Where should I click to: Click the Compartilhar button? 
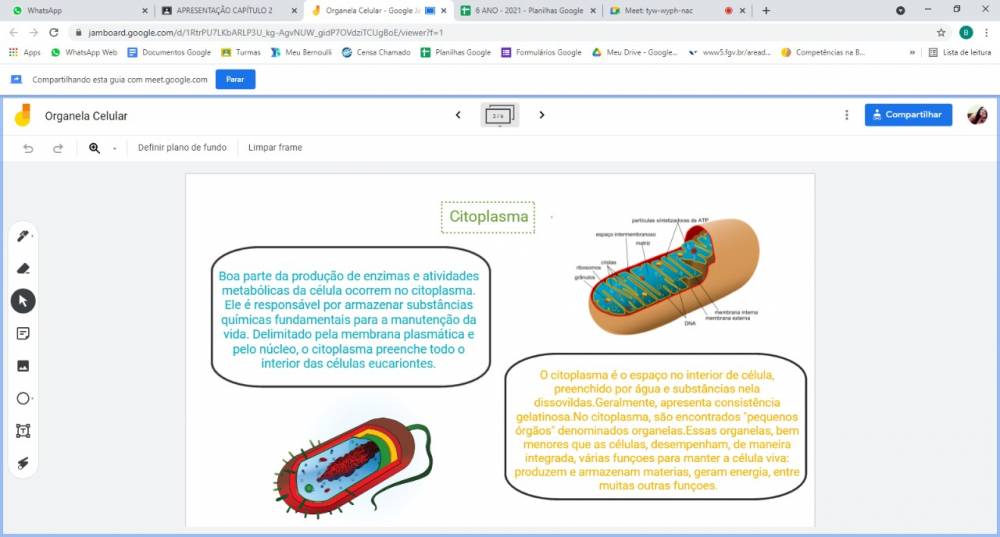(x=908, y=115)
